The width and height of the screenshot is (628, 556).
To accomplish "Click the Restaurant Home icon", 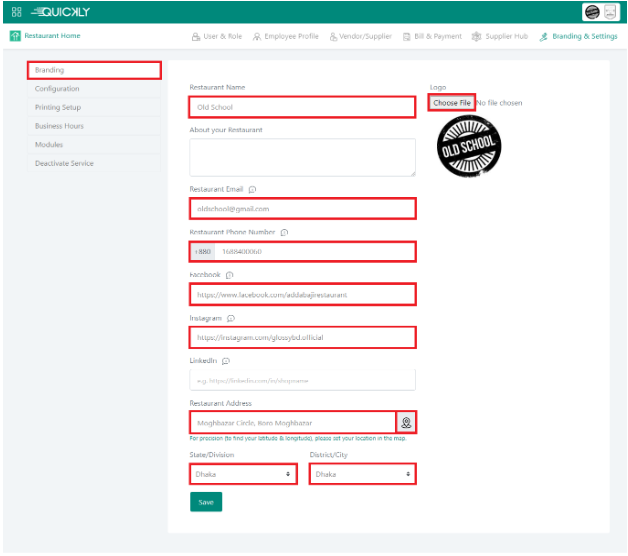I will pyautogui.click(x=15, y=36).
